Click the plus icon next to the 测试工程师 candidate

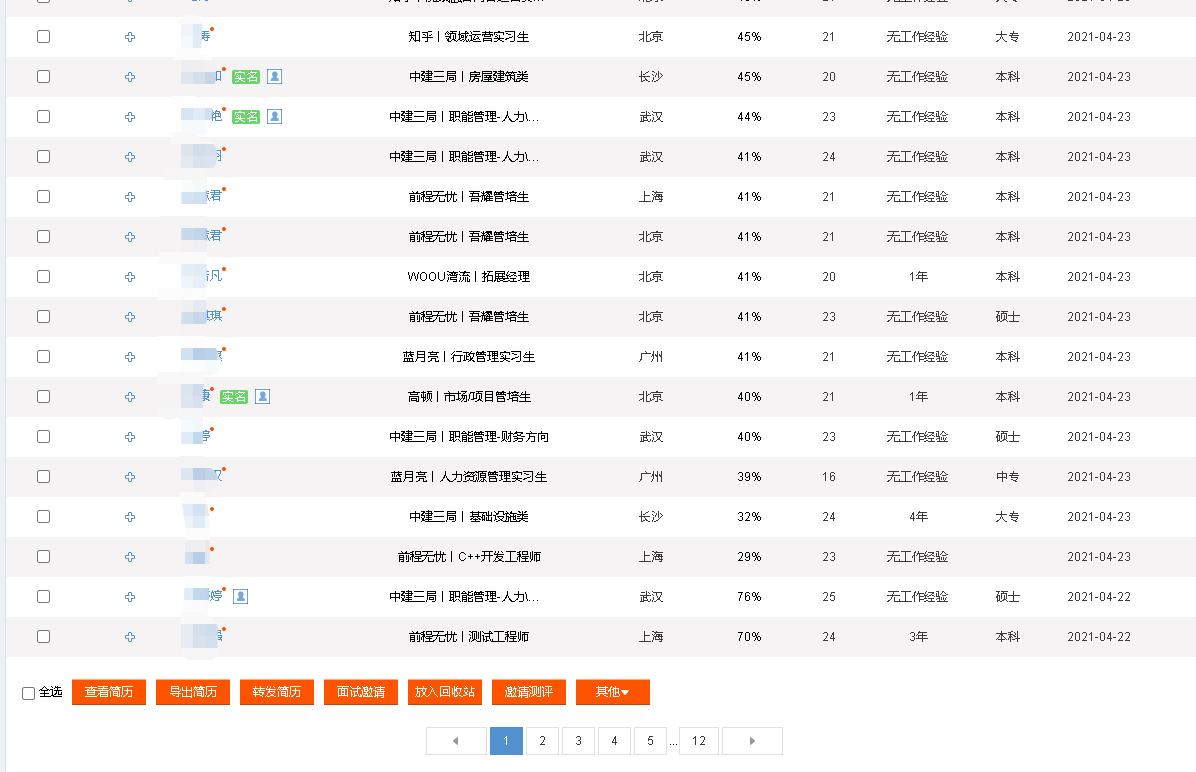point(130,637)
